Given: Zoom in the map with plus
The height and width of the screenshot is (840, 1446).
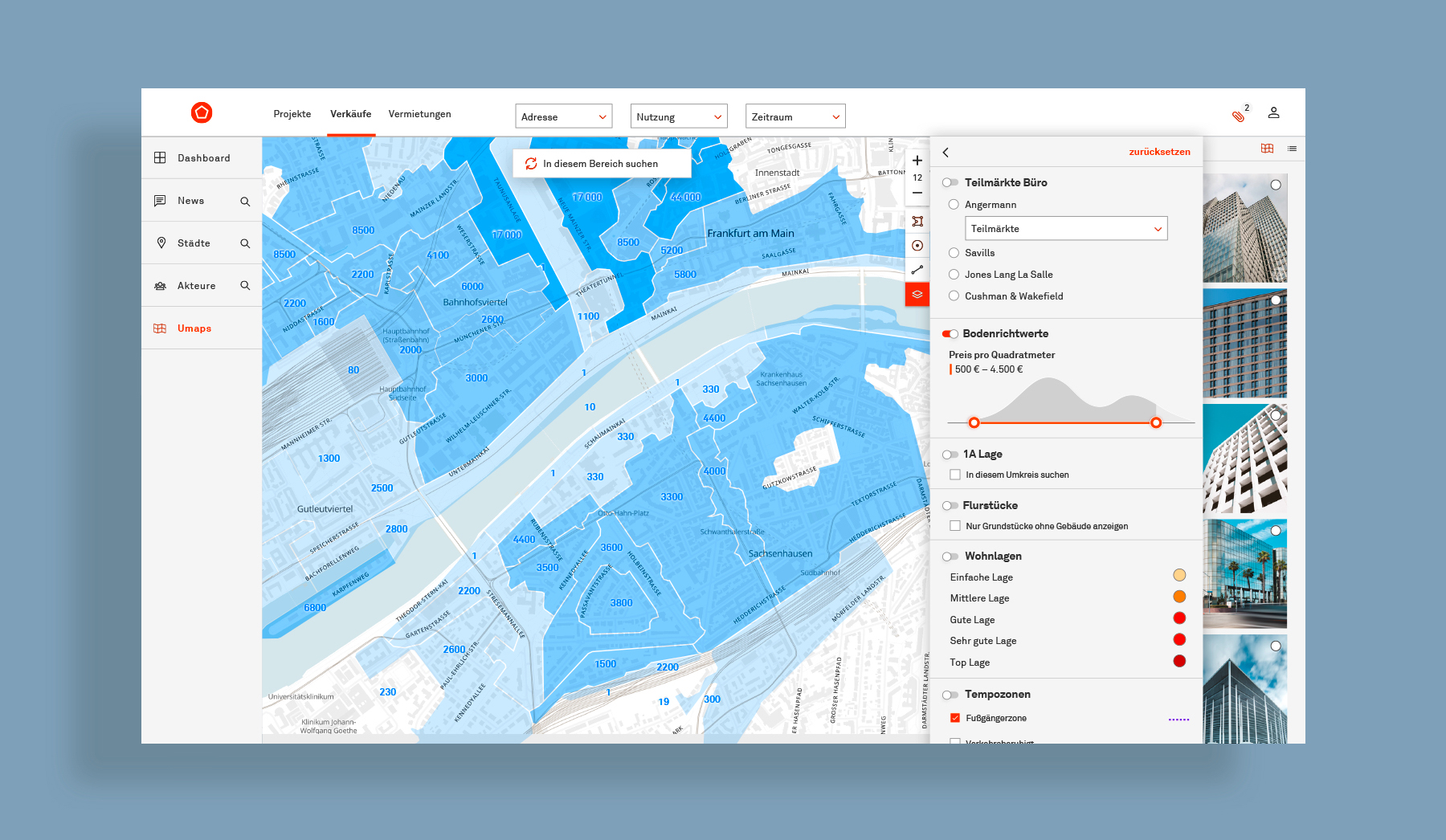Looking at the screenshot, I should [917, 161].
